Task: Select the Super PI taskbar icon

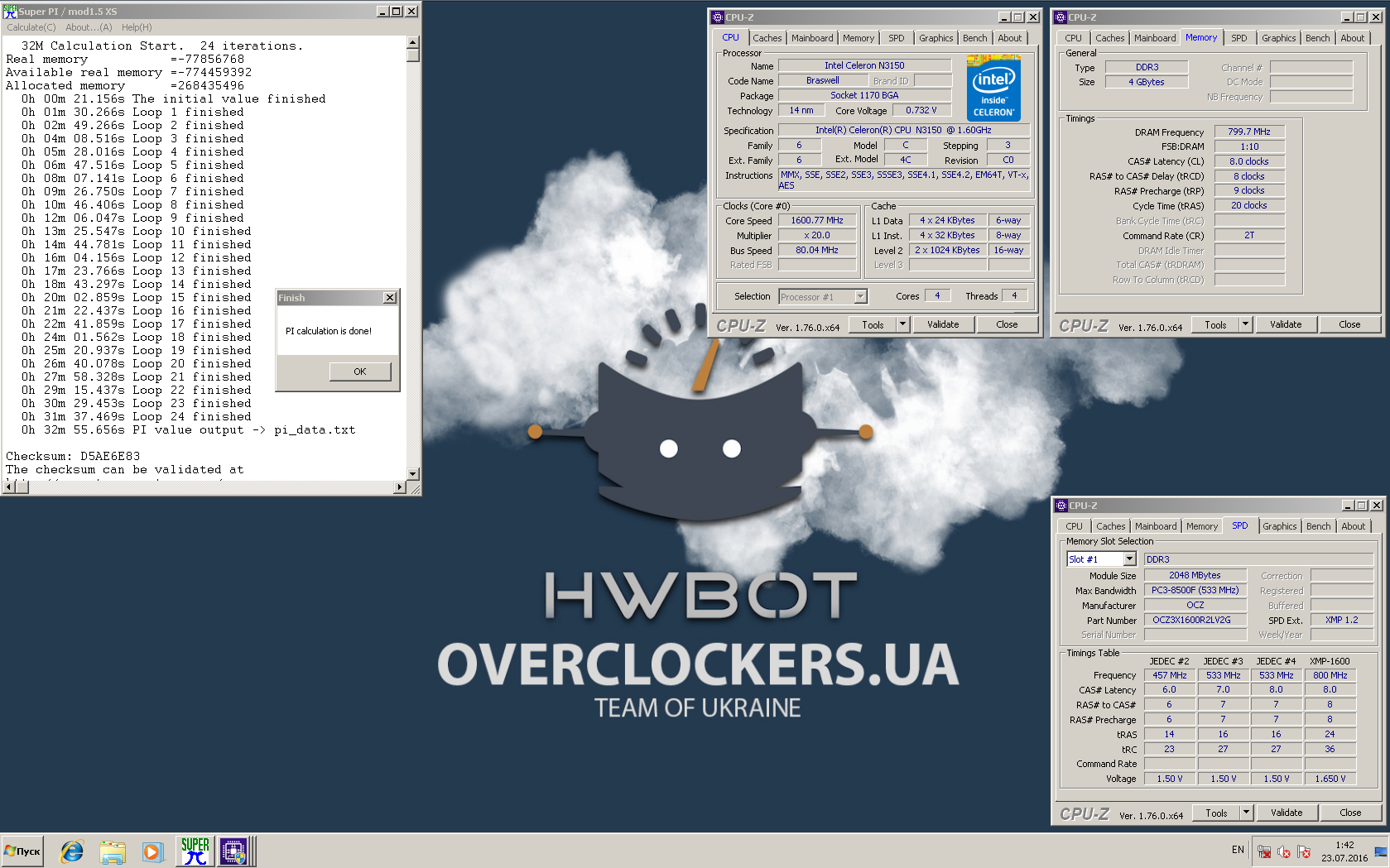Action: (x=195, y=851)
